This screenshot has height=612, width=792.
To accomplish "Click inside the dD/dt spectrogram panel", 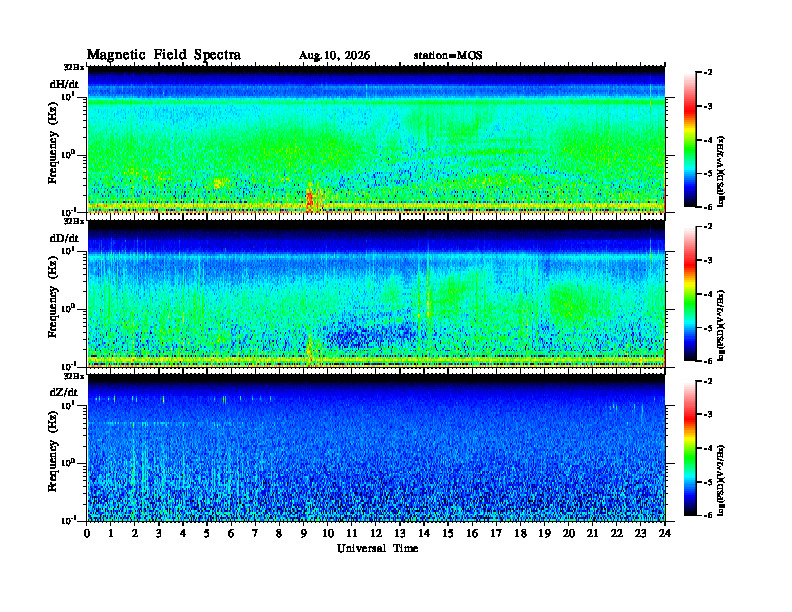I will pyautogui.click(x=376, y=293).
